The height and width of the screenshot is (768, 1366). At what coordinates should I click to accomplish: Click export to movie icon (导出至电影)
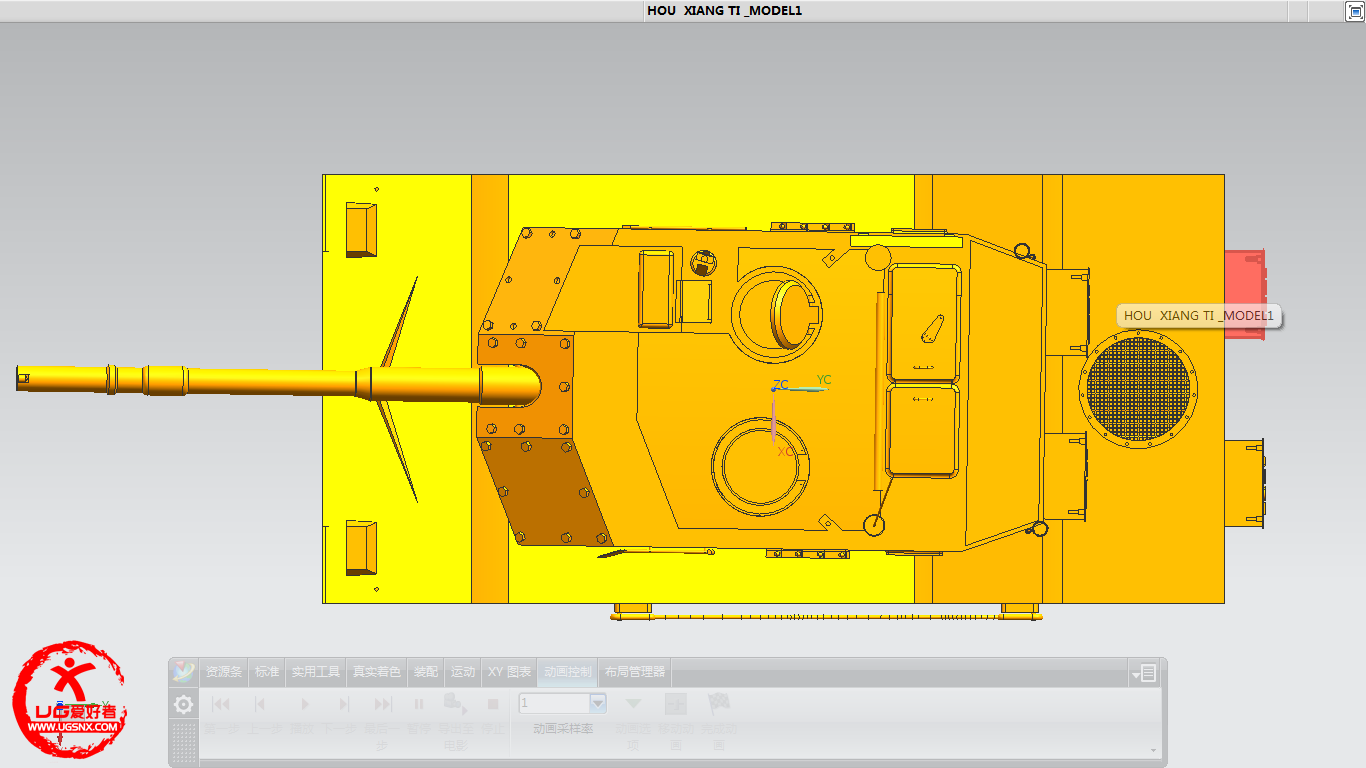pos(456,704)
